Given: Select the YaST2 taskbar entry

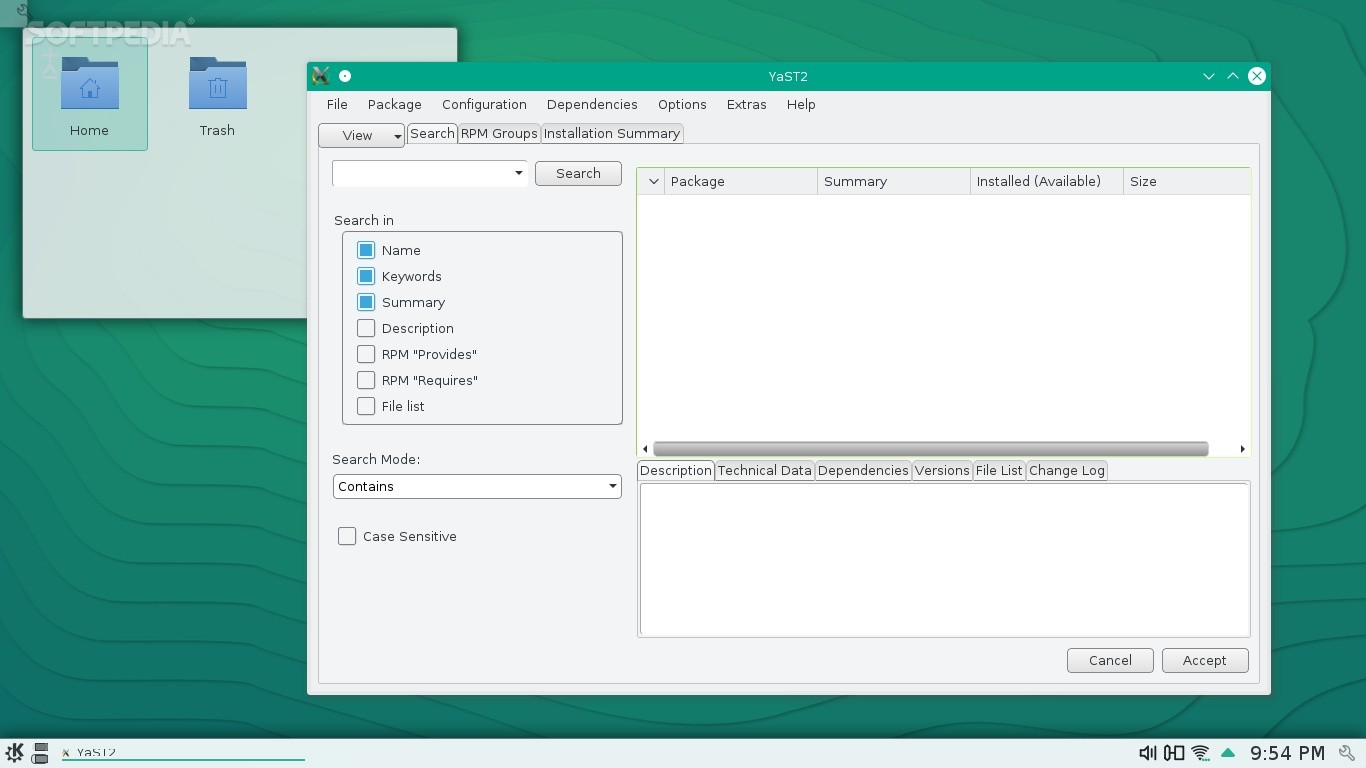Looking at the screenshot, I should (x=183, y=753).
